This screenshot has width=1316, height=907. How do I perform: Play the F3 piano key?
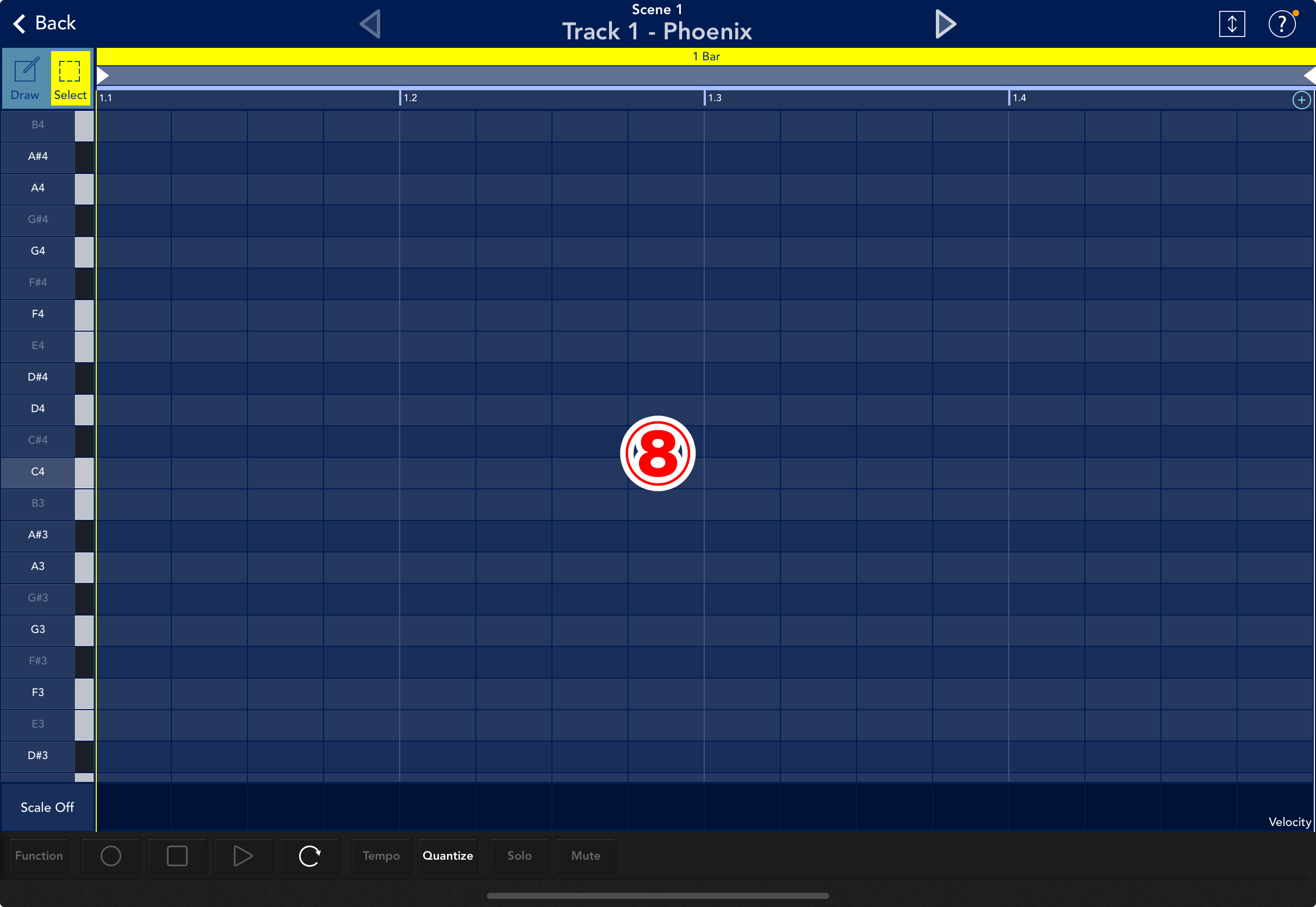(x=47, y=693)
